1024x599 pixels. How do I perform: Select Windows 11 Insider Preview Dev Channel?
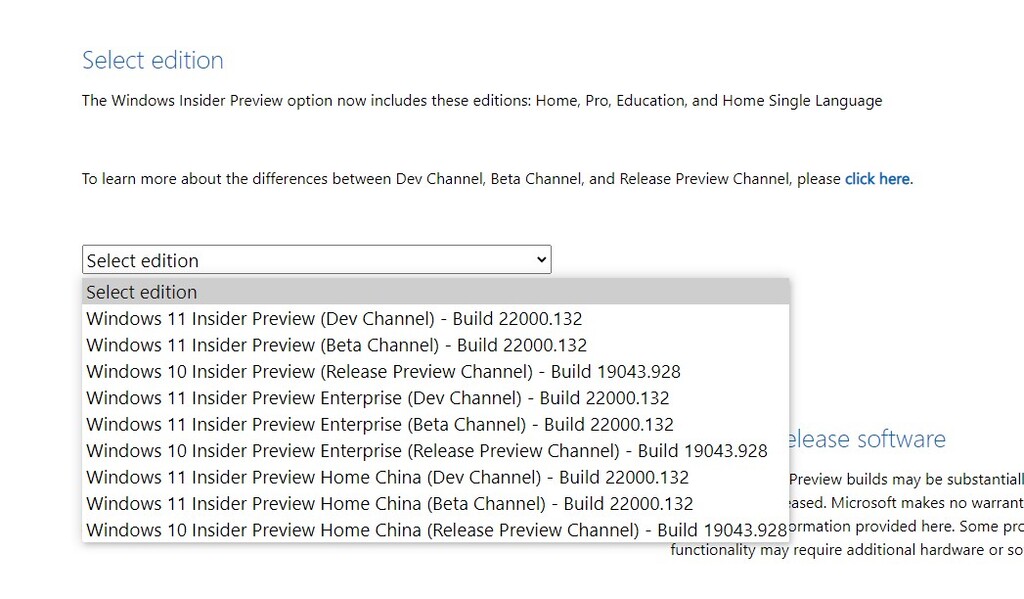coord(333,318)
